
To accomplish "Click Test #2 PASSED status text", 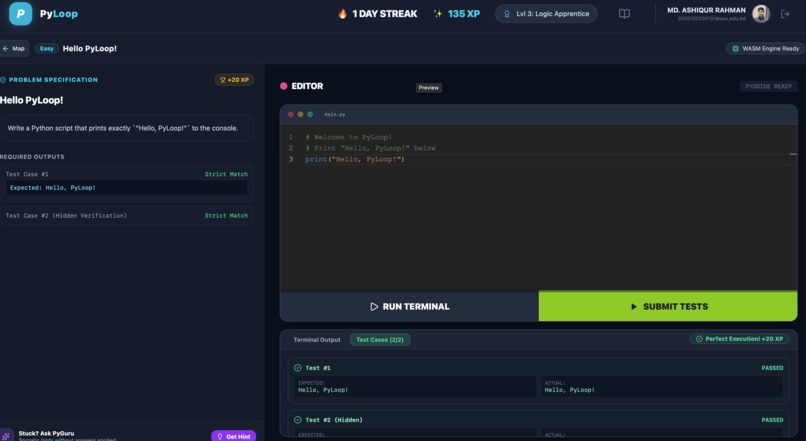I will point(772,420).
